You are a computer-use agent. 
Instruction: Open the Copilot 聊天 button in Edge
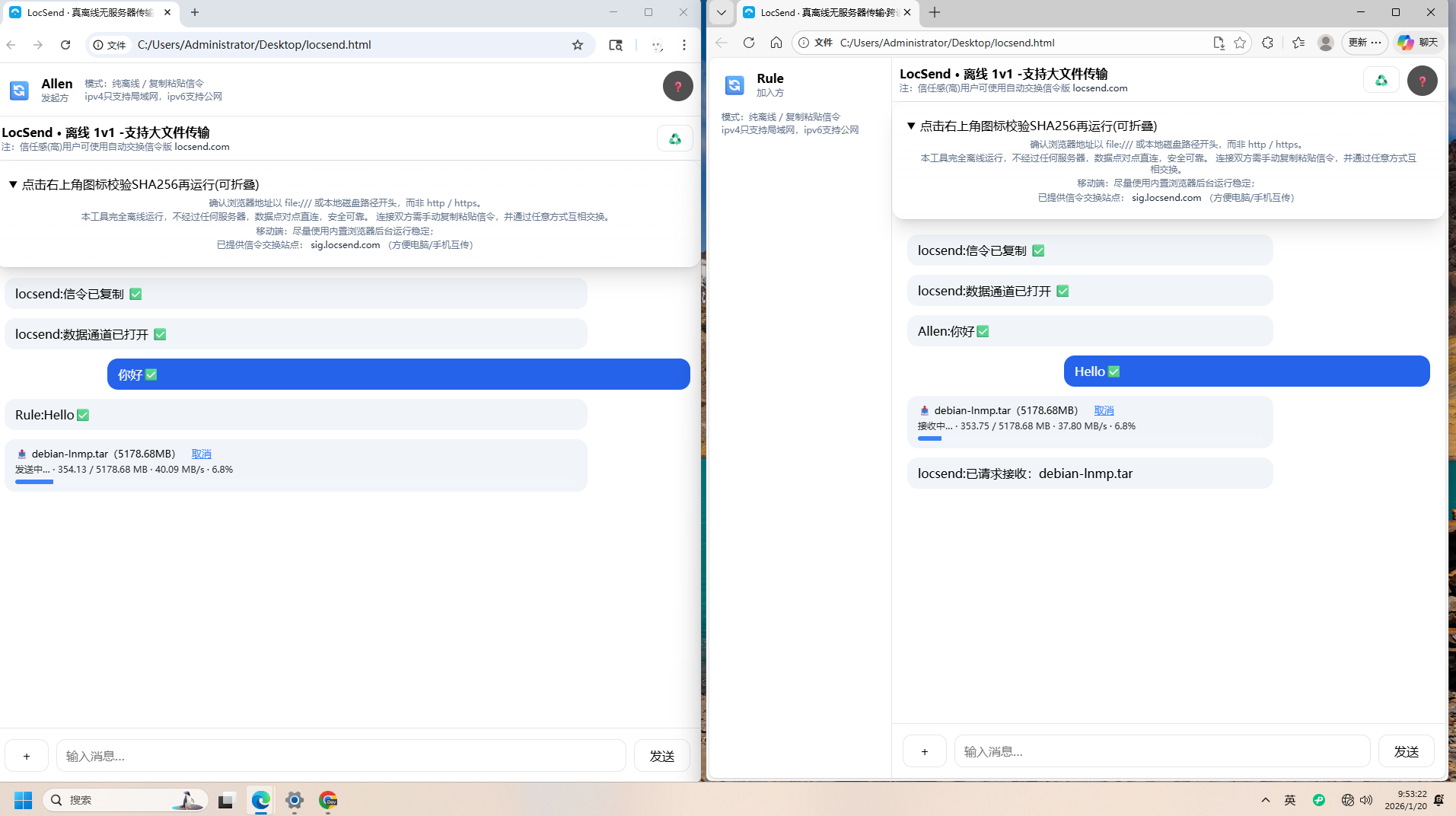point(1417,43)
